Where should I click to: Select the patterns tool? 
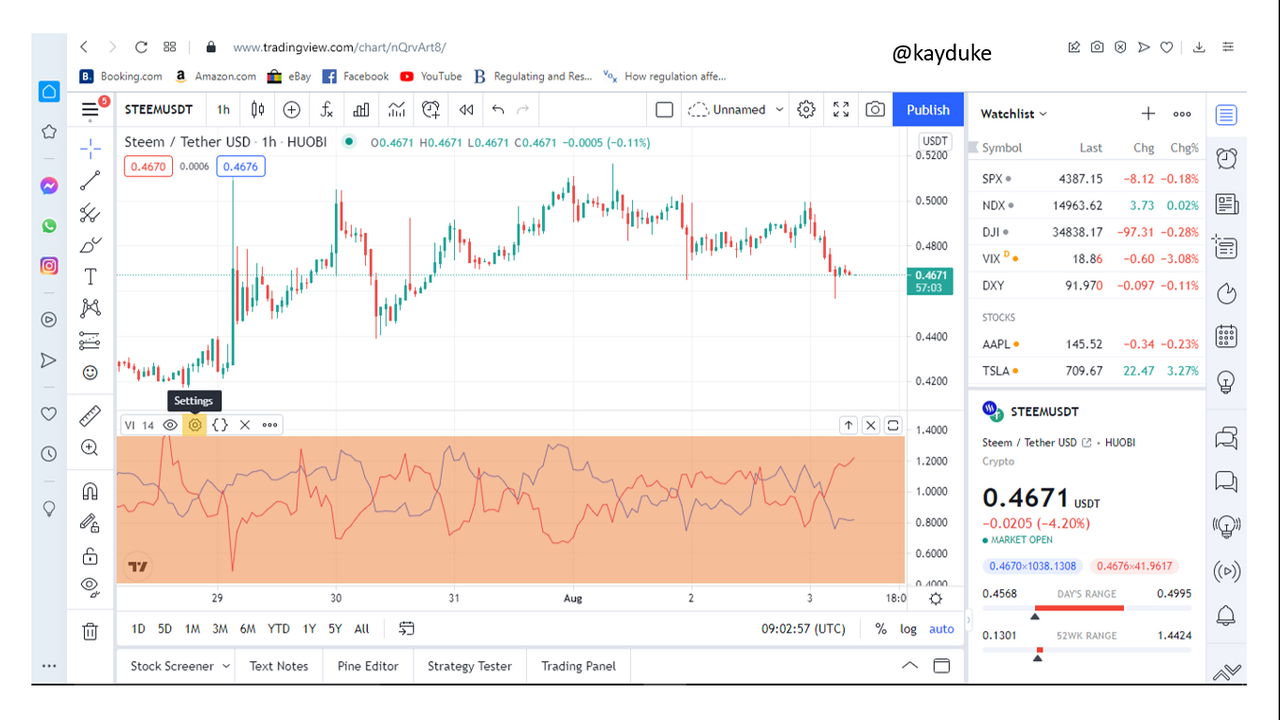click(90, 308)
